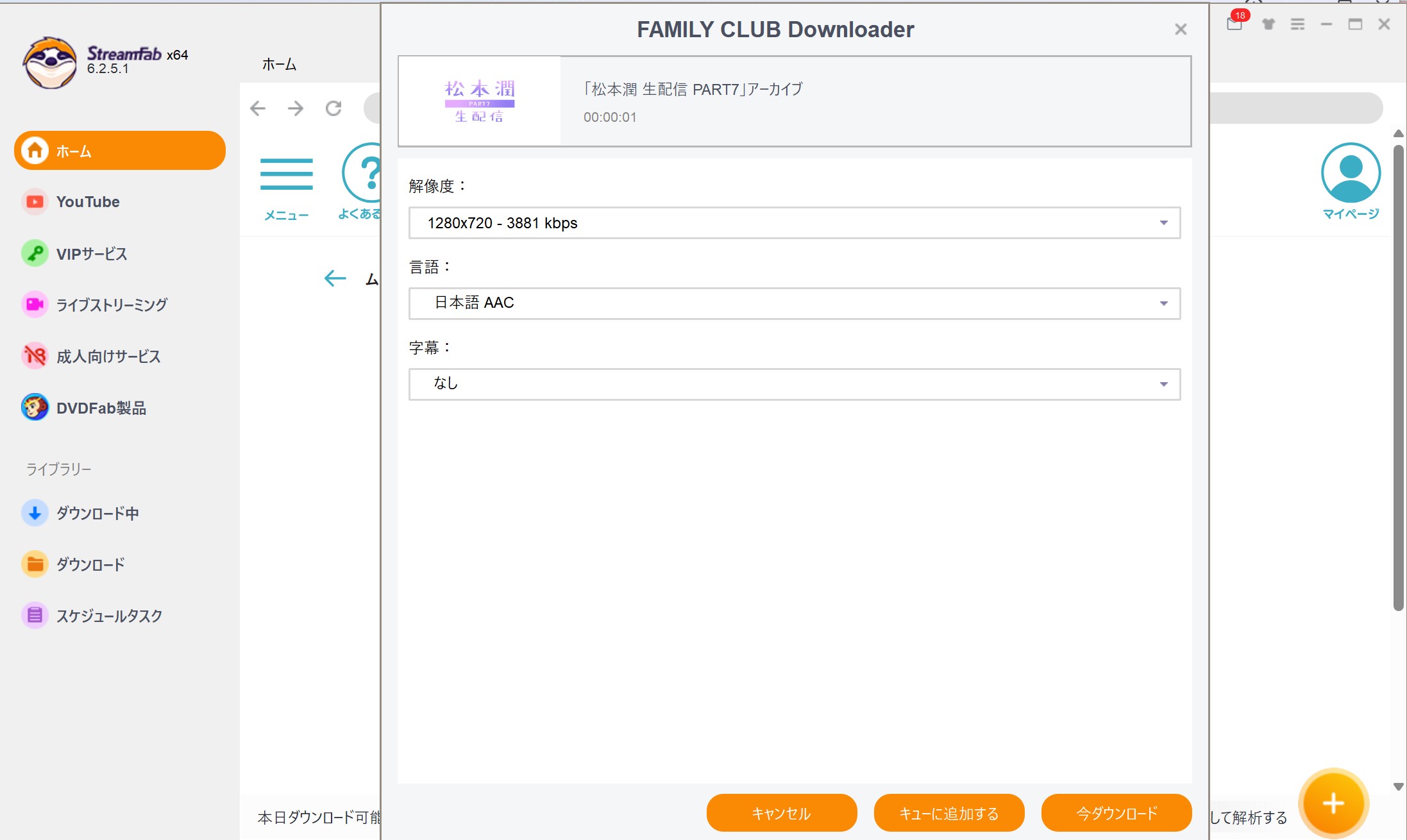Go back with browser back arrow
The width and height of the screenshot is (1407, 840).
pyautogui.click(x=258, y=108)
